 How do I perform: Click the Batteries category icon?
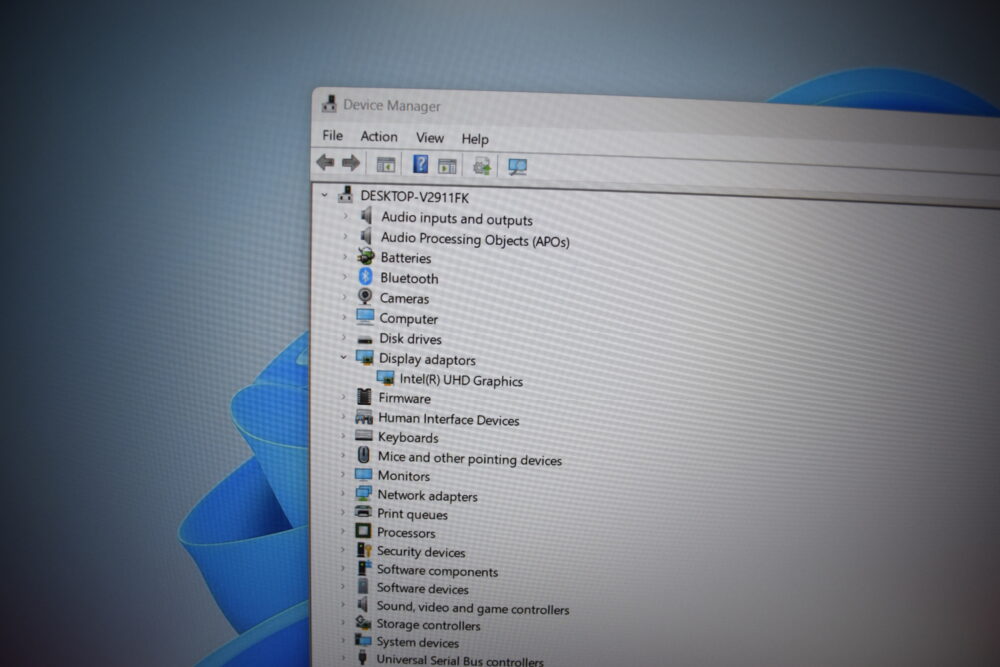pyautogui.click(x=365, y=256)
